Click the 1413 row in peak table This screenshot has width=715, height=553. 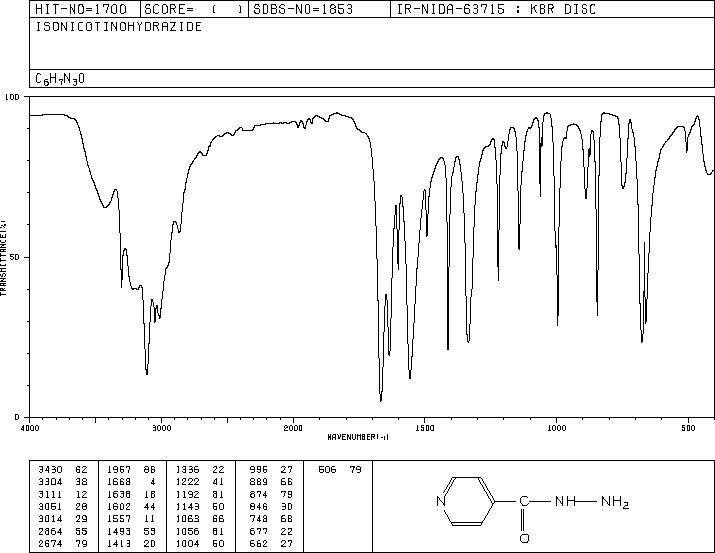(x=131, y=544)
